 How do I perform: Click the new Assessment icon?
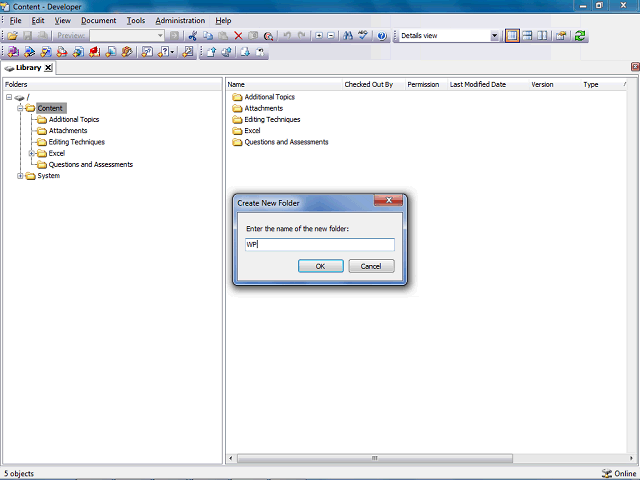[x=147, y=52]
